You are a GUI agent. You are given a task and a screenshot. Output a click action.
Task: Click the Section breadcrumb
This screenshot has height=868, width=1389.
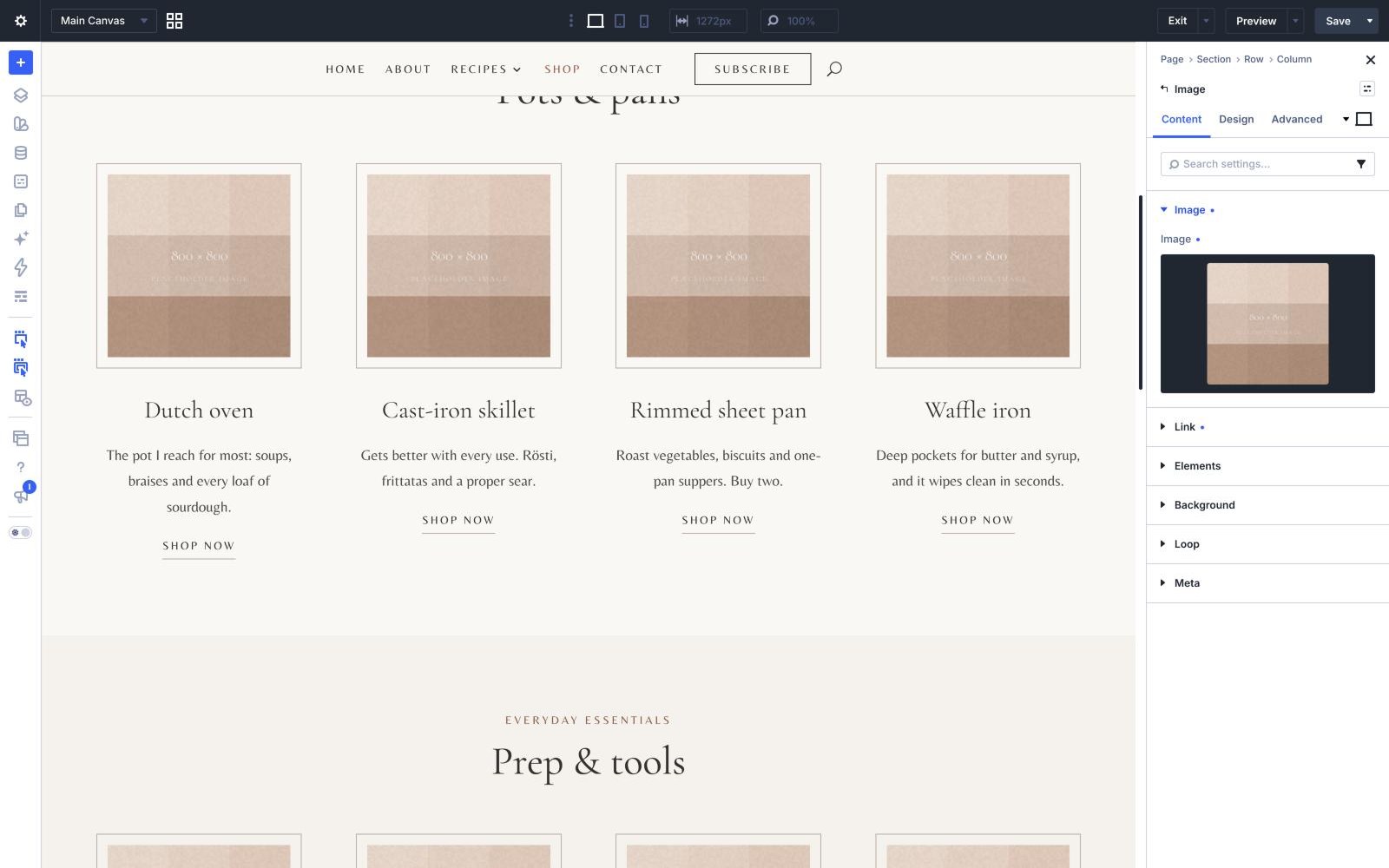pos(1214,59)
